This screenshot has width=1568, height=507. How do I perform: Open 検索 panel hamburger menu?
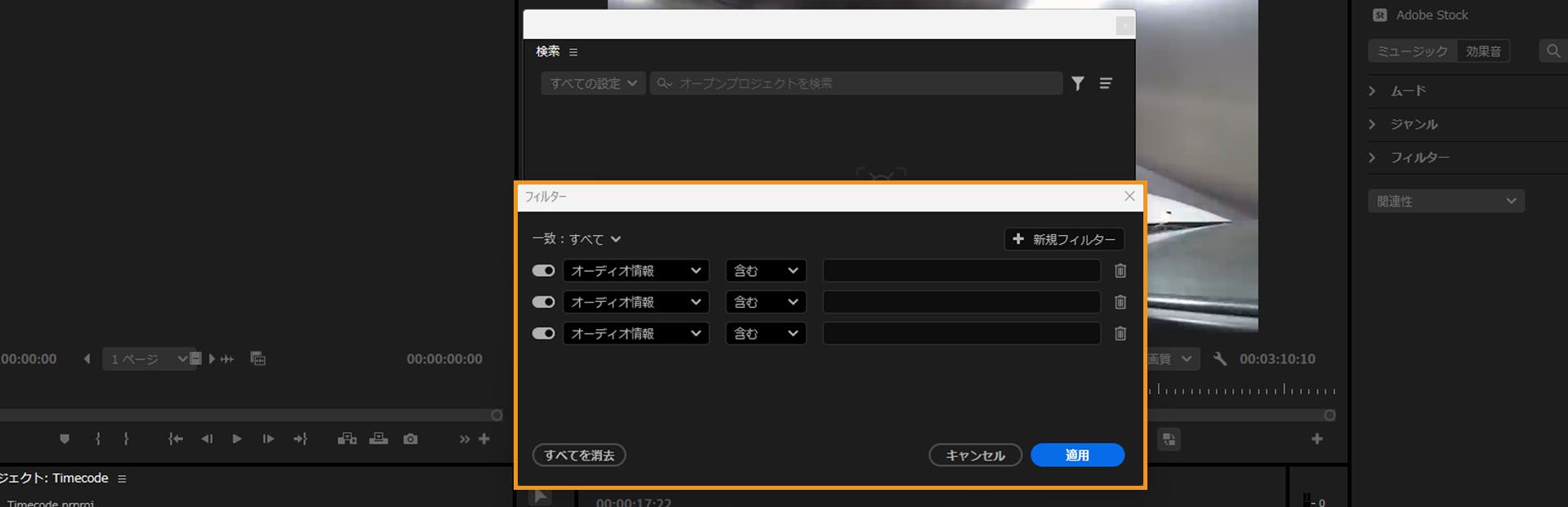tap(573, 52)
